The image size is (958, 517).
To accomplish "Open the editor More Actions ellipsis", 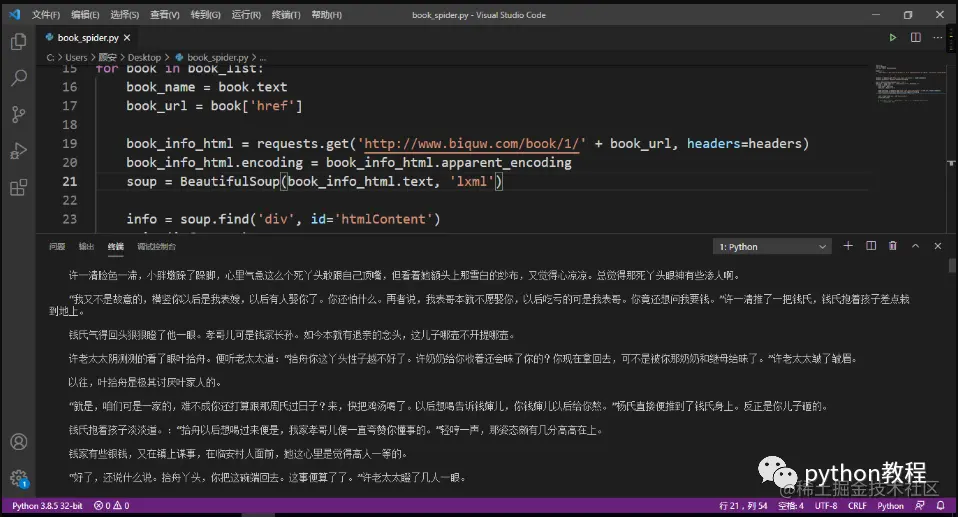I will pyautogui.click(x=937, y=37).
